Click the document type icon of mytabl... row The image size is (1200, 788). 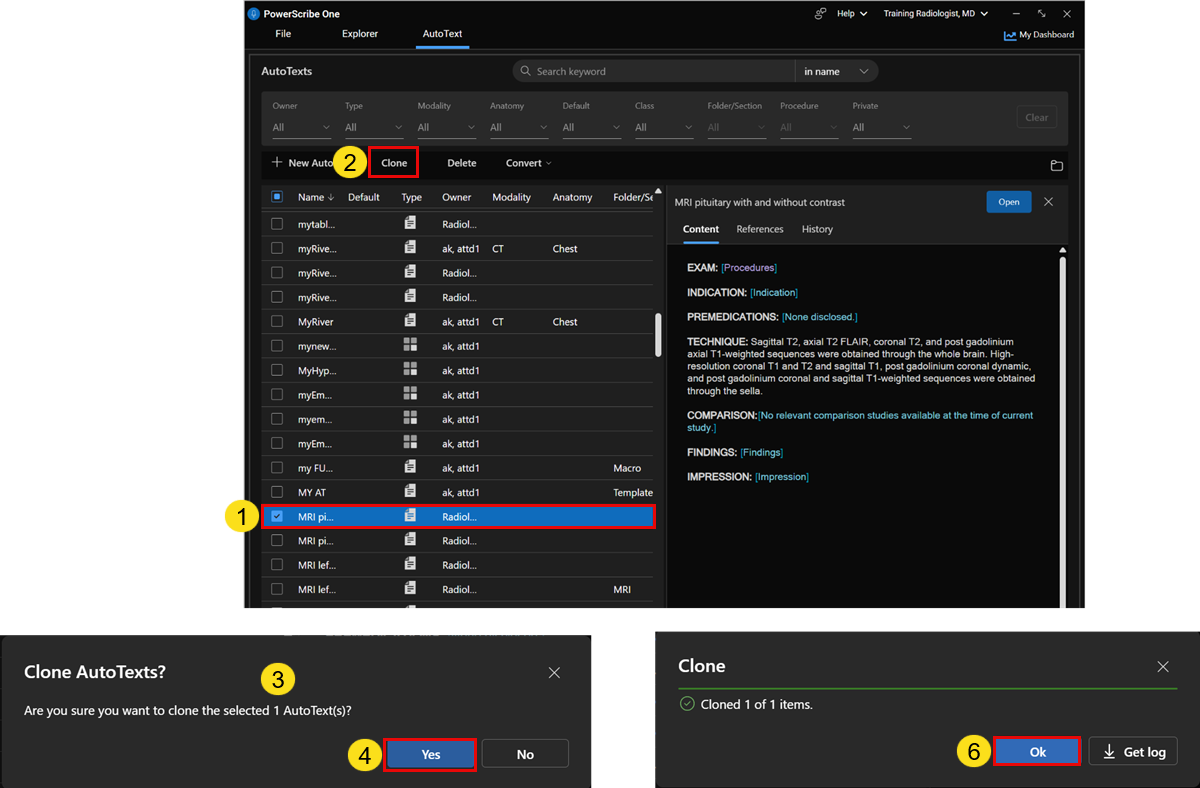click(410, 224)
